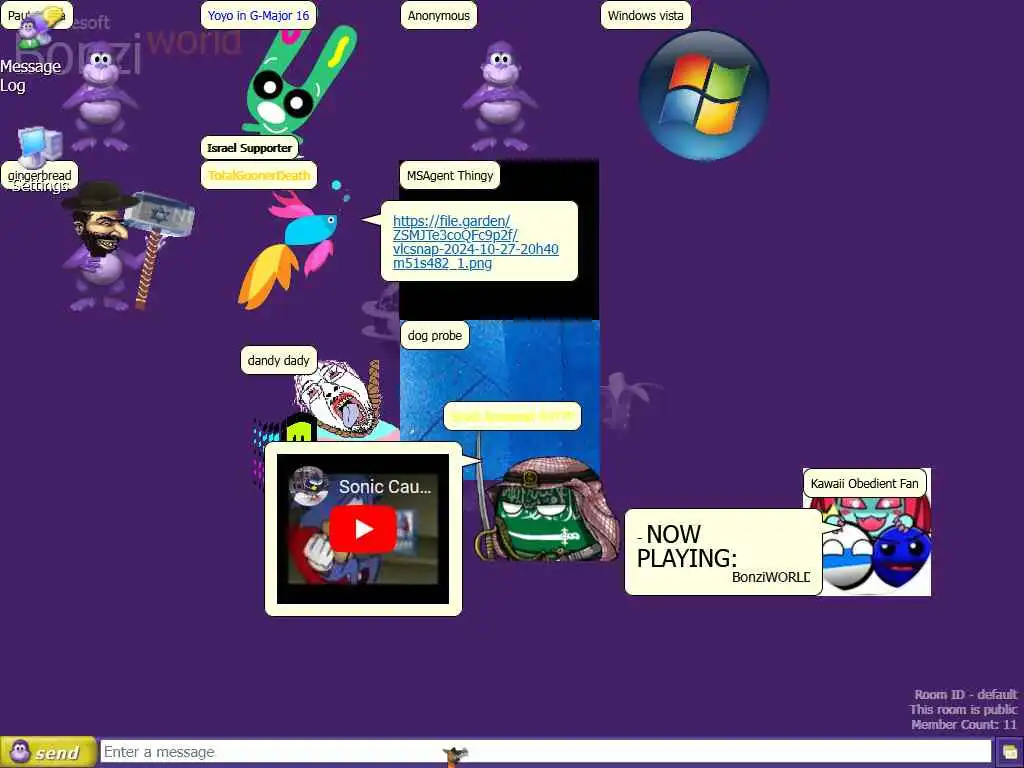Play the Sonic YouTube video
This screenshot has height=768, width=1024.
coord(362,529)
